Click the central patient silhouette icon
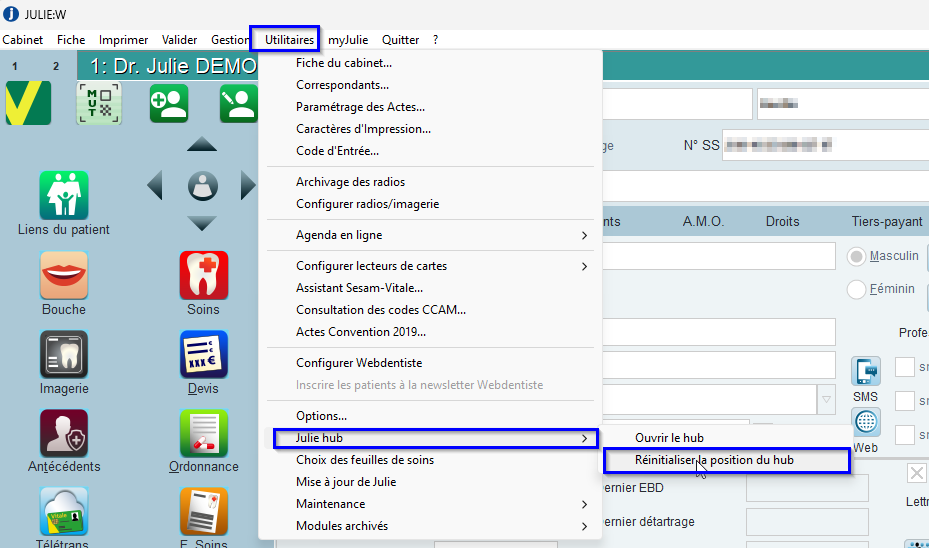 click(x=203, y=186)
